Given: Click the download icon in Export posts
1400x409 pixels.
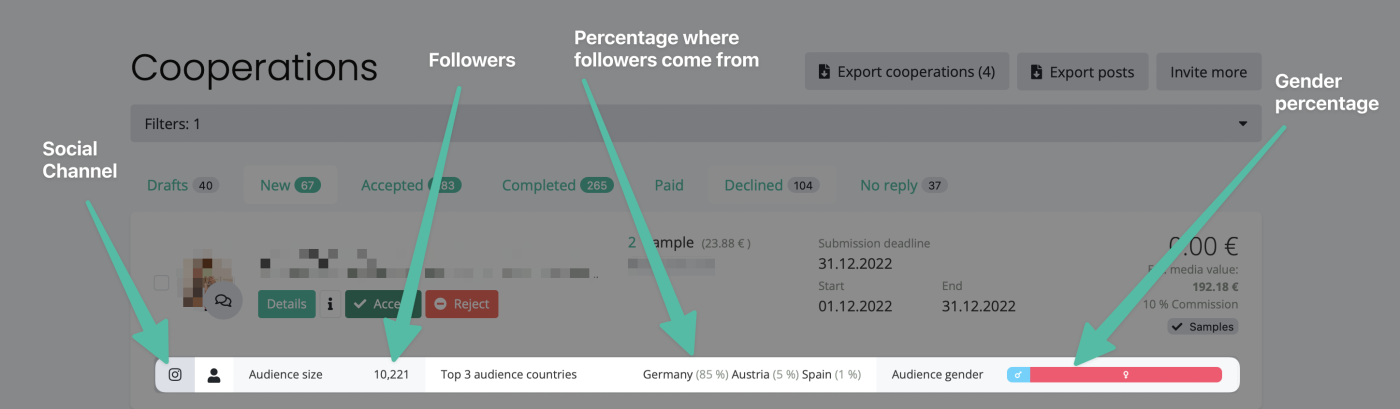Looking at the screenshot, I should tap(1036, 72).
